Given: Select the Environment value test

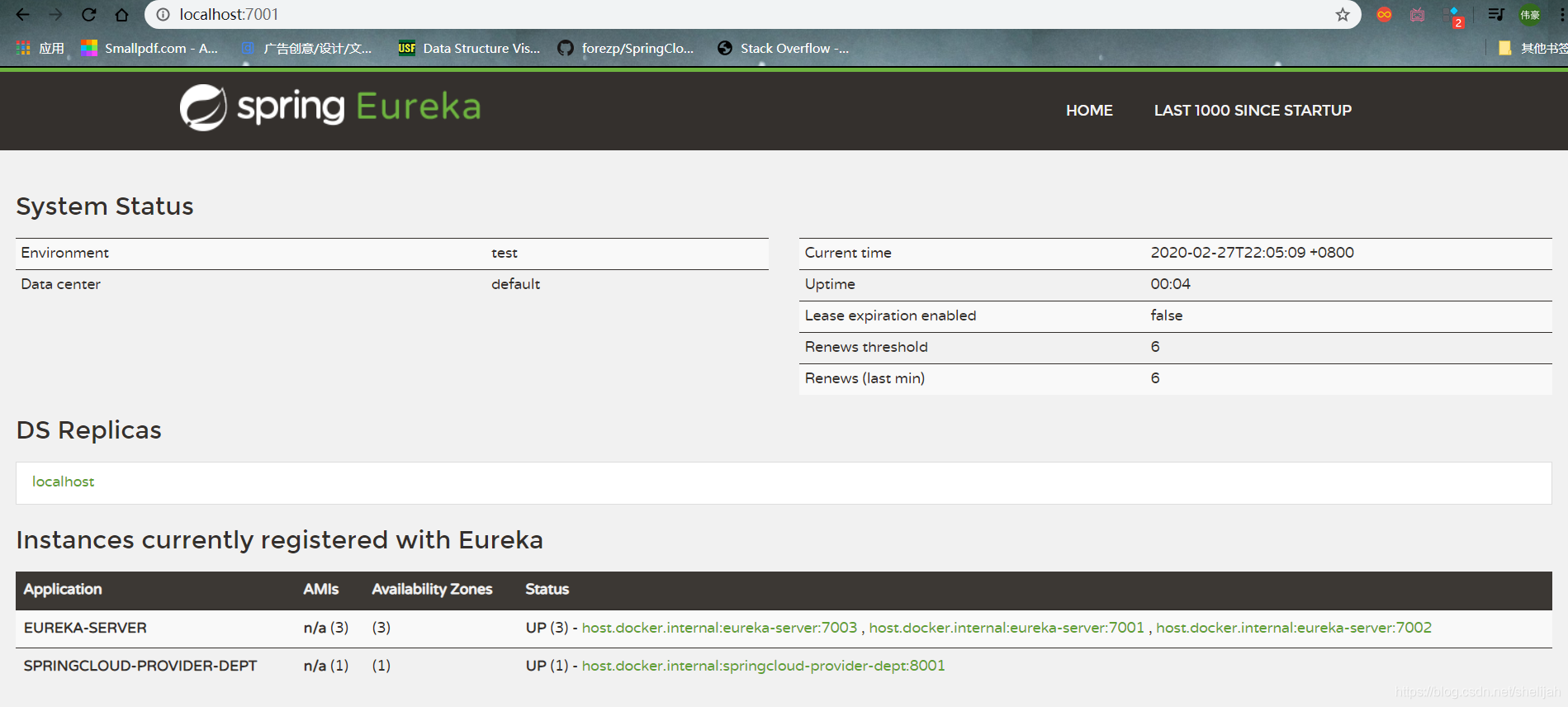Looking at the screenshot, I should [505, 253].
